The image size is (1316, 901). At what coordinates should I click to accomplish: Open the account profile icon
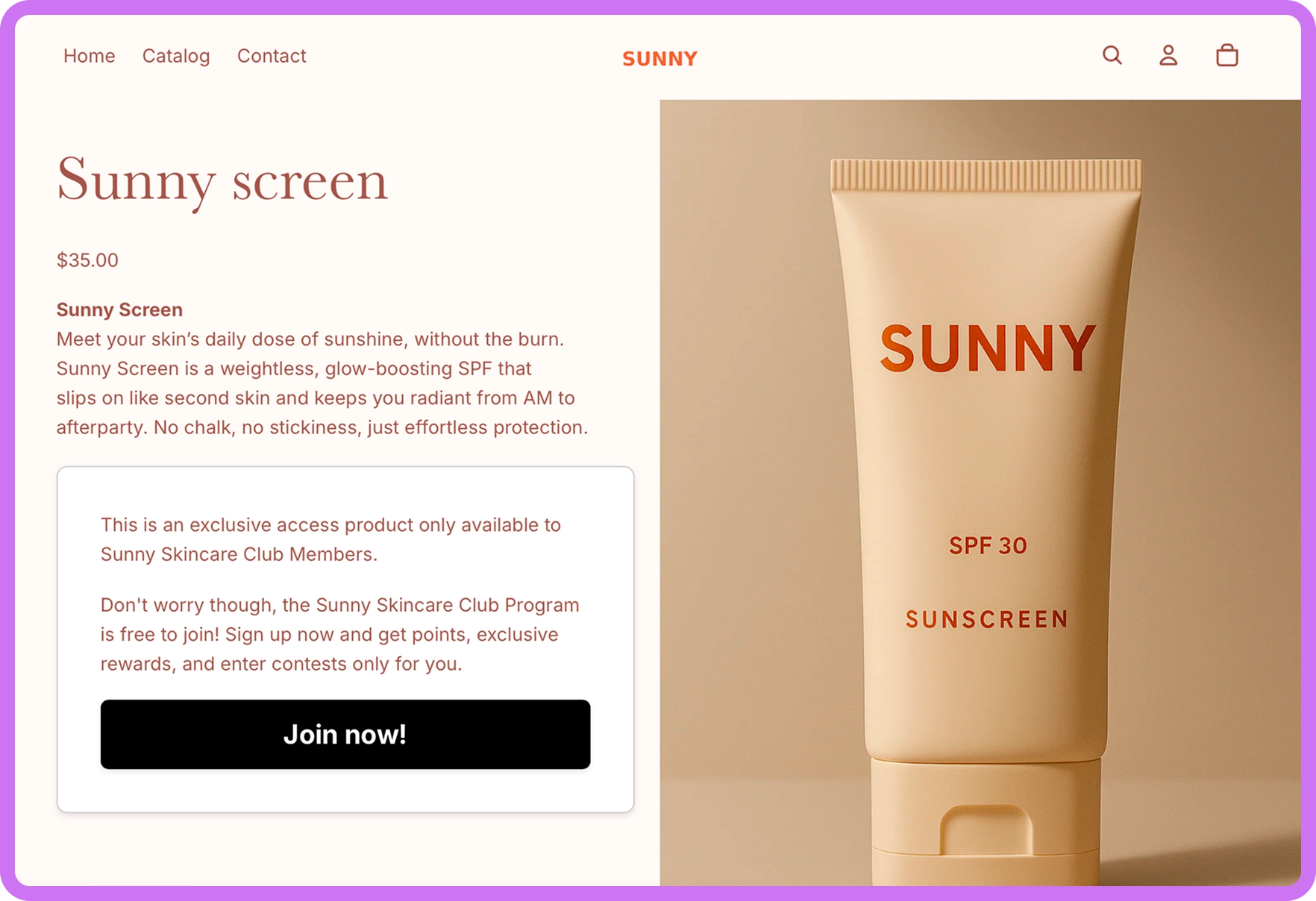pyautogui.click(x=1168, y=55)
